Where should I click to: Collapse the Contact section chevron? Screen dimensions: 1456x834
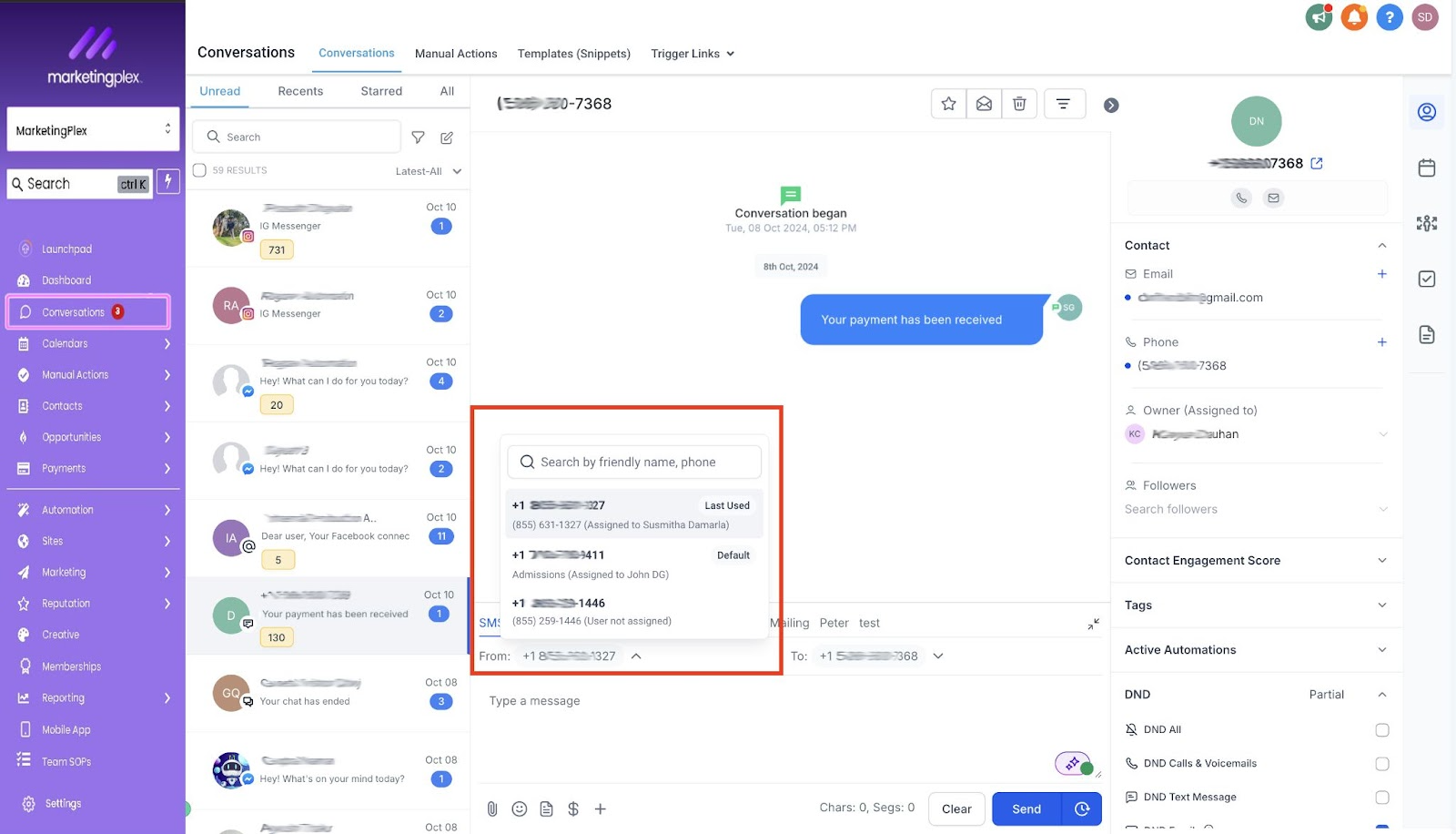[1382, 246]
